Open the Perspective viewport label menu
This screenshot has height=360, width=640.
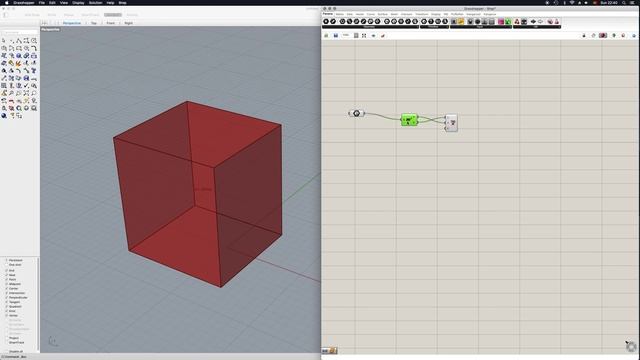(50, 29)
